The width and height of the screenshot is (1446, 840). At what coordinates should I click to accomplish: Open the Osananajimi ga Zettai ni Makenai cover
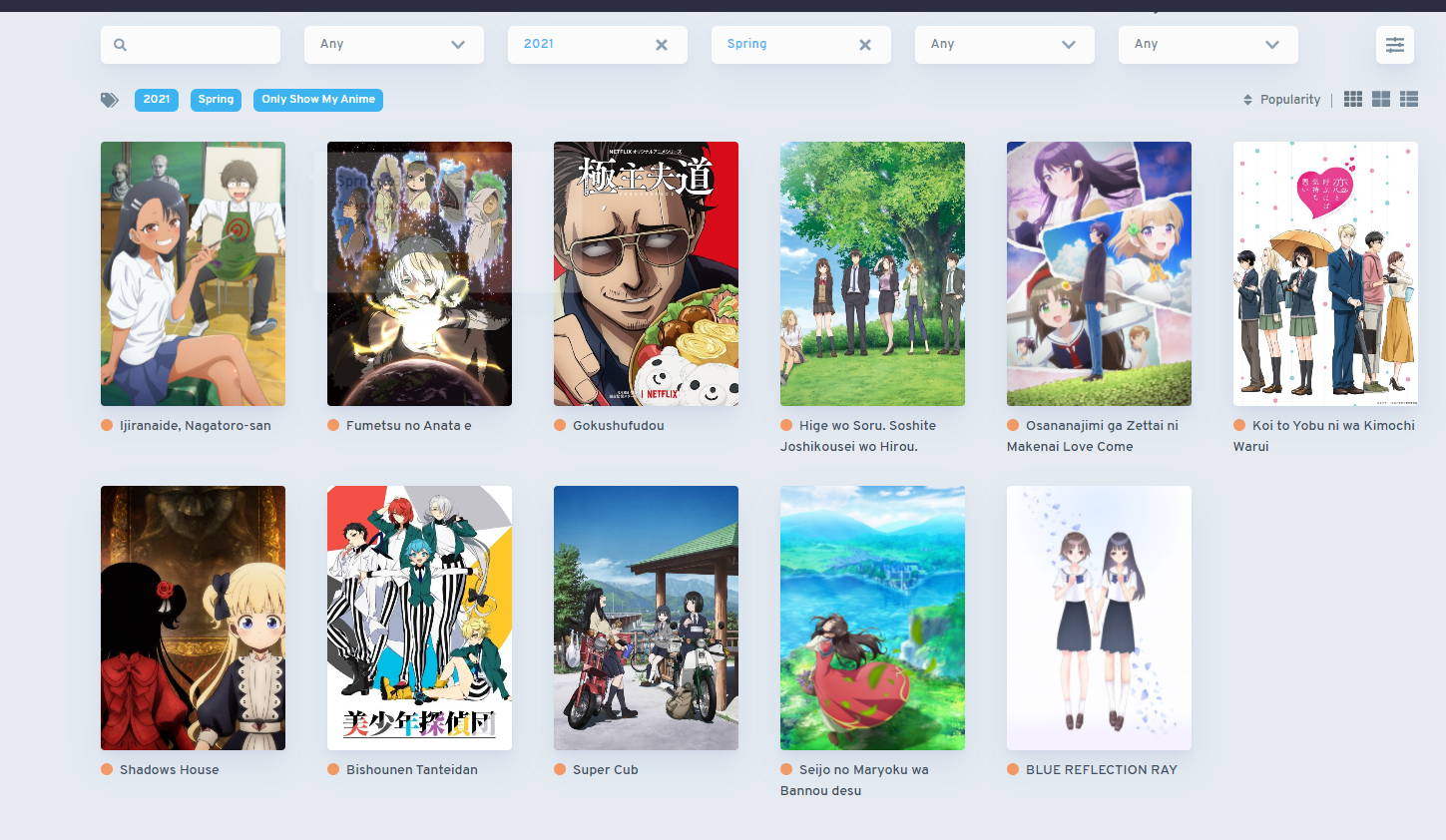tap(1099, 273)
